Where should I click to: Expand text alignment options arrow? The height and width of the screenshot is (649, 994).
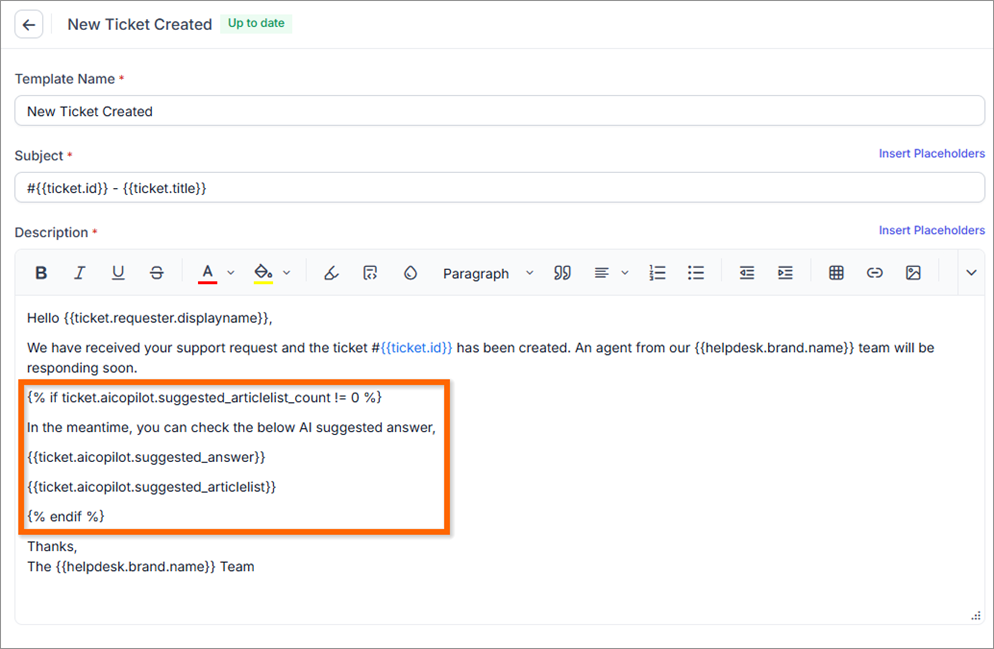[x=625, y=273]
